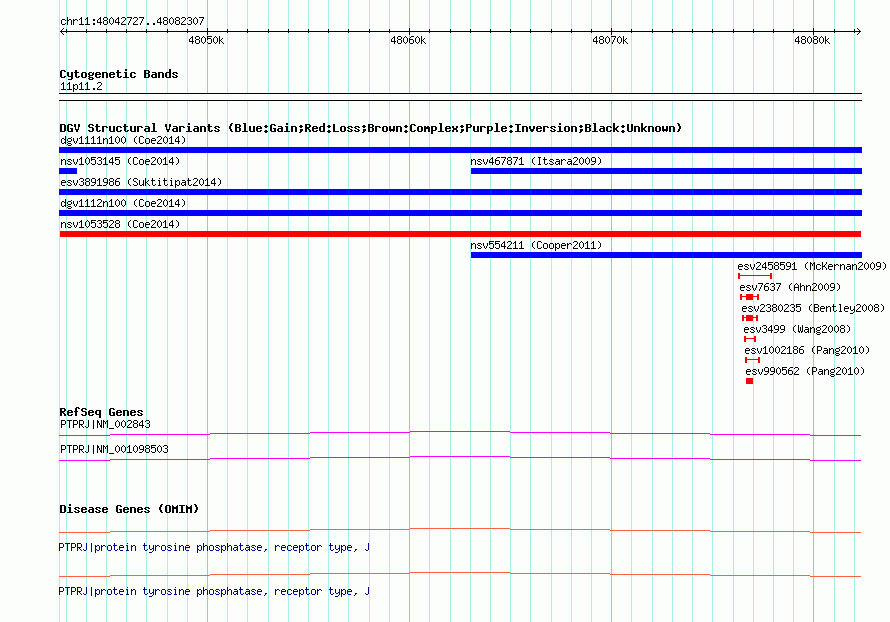Click the Disease Genes (OMIM) track title
This screenshot has height=622, width=890.
[x=129, y=509]
